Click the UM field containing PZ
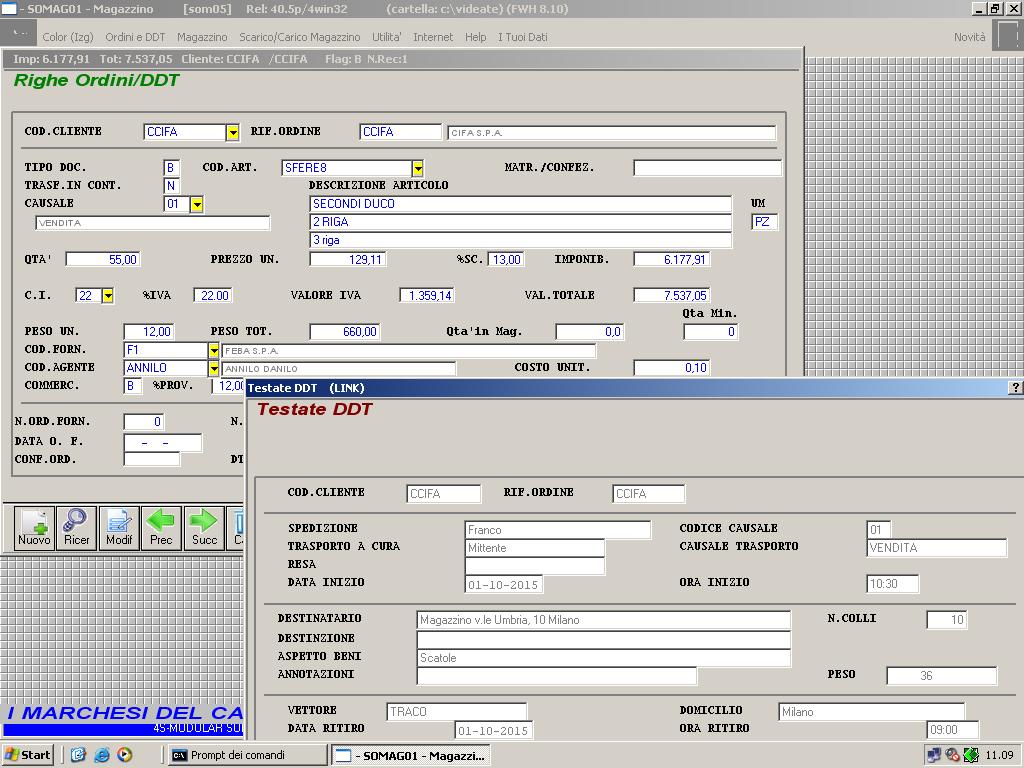Image resolution: width=1024 pixels, height=768 pixels. click(x=764, y=222)
